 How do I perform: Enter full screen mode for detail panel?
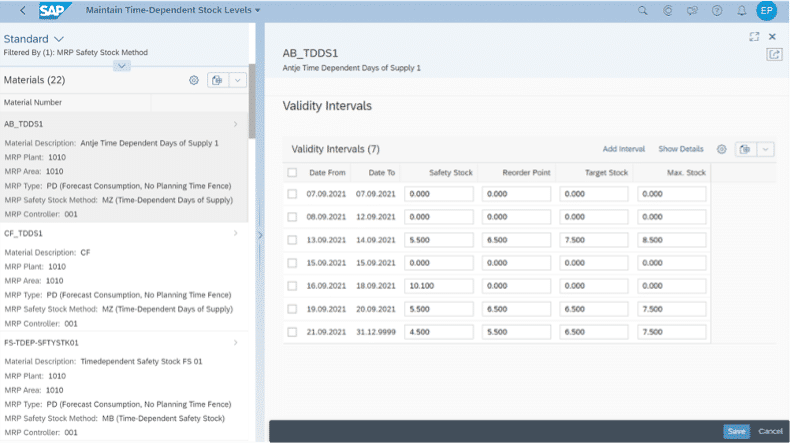tap(754, 36)
